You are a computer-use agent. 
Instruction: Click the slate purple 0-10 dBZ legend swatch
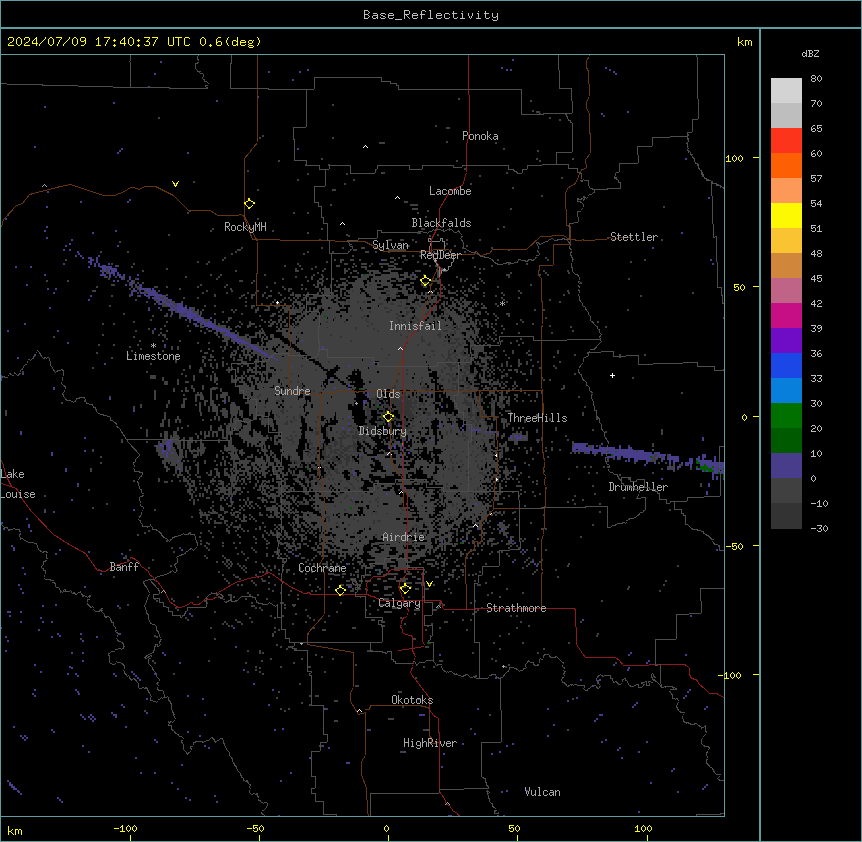click(x=786, y=466)
